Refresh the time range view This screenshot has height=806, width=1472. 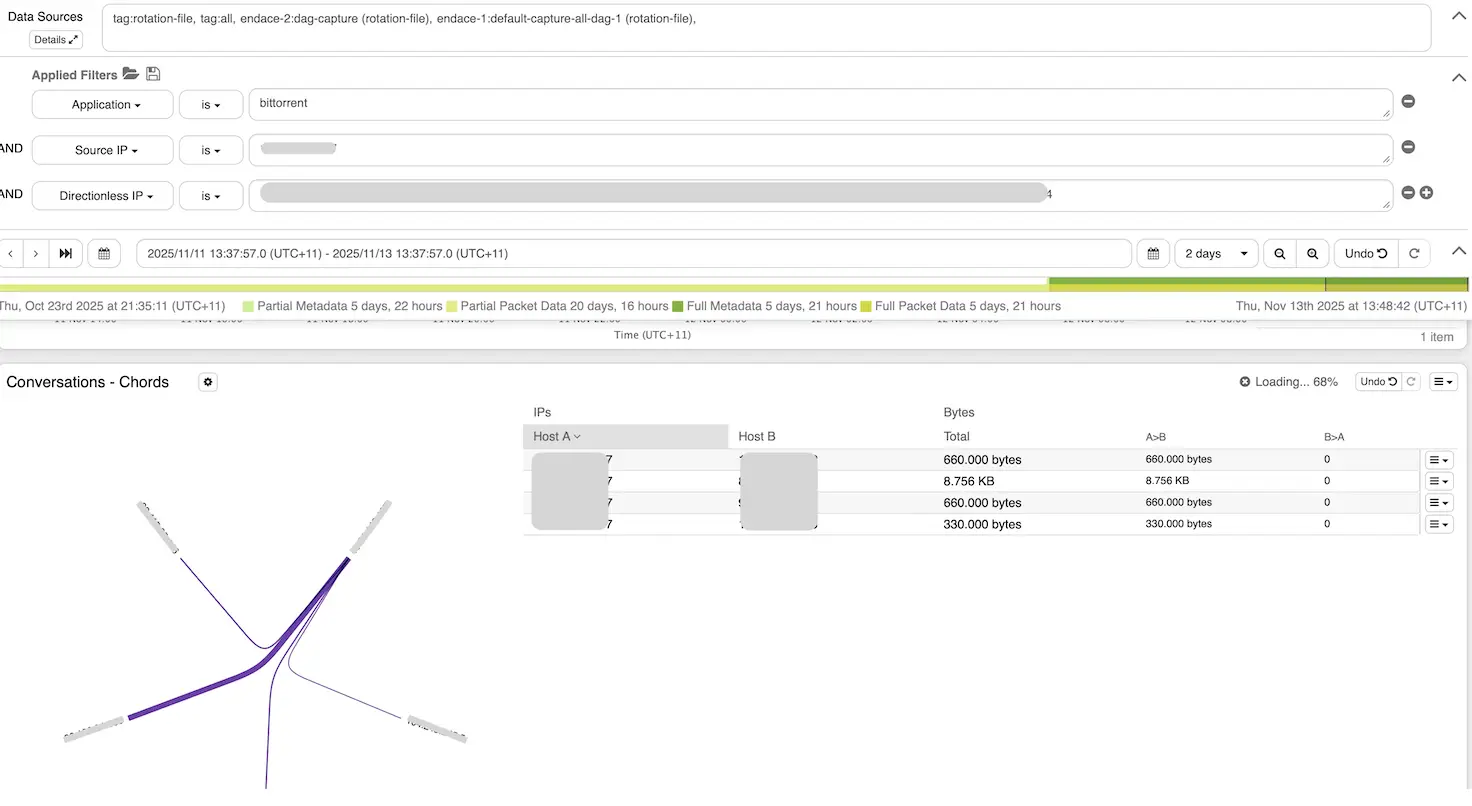click(1414, 254)
